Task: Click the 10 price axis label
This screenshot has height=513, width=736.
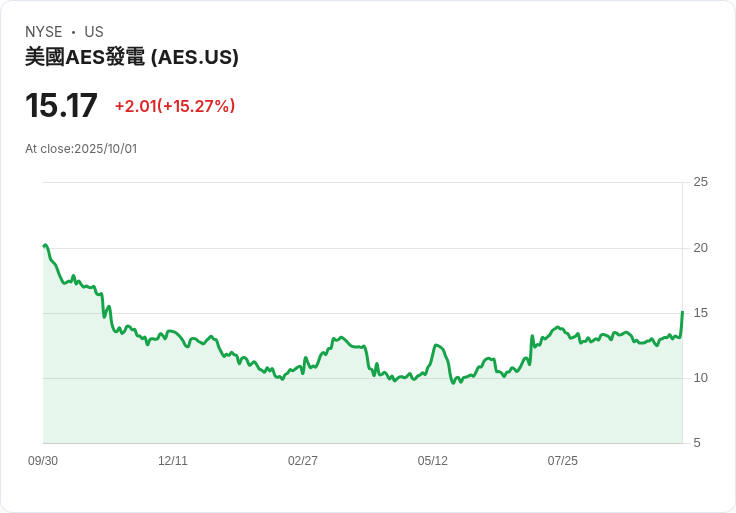Action: click(700, 378)
